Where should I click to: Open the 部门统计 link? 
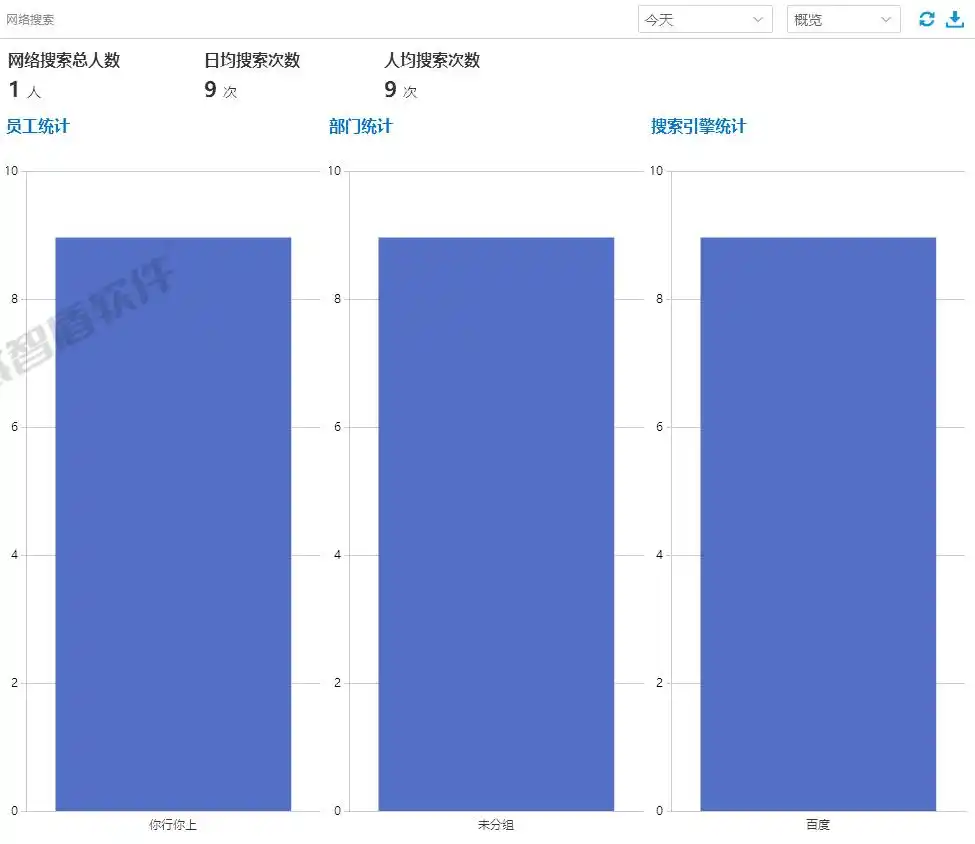tap(361, 126)
